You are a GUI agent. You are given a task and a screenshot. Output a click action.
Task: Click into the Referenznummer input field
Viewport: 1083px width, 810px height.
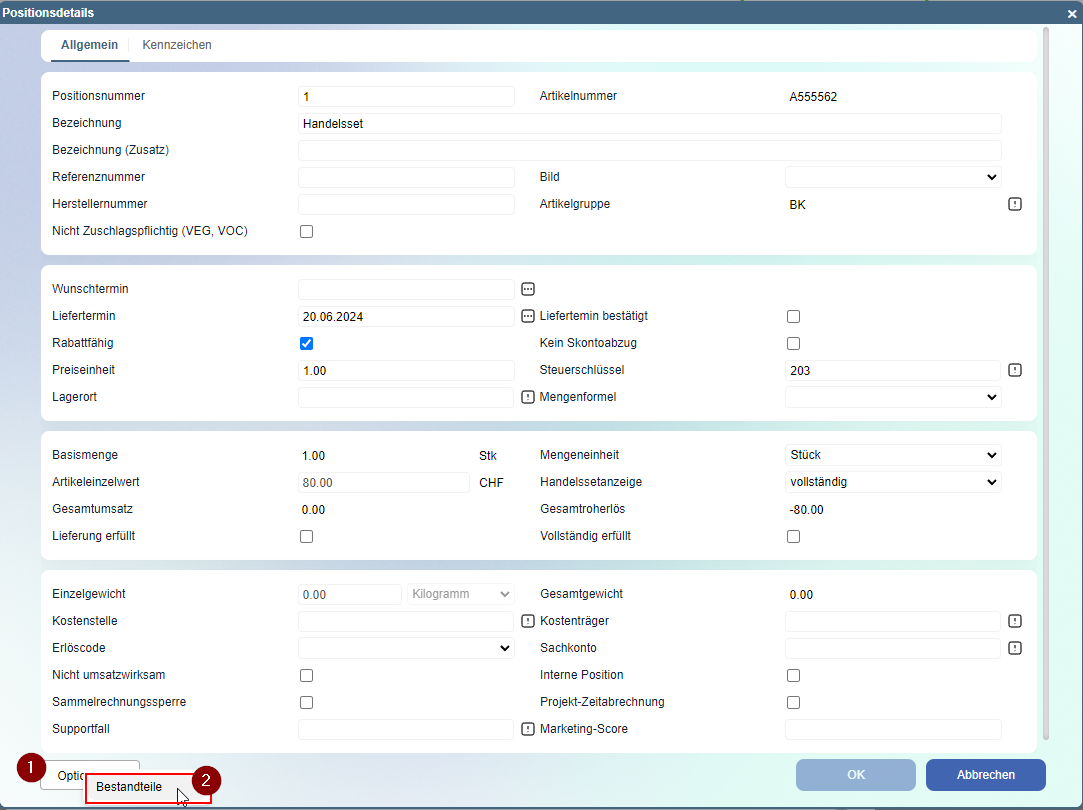[406, 177]
